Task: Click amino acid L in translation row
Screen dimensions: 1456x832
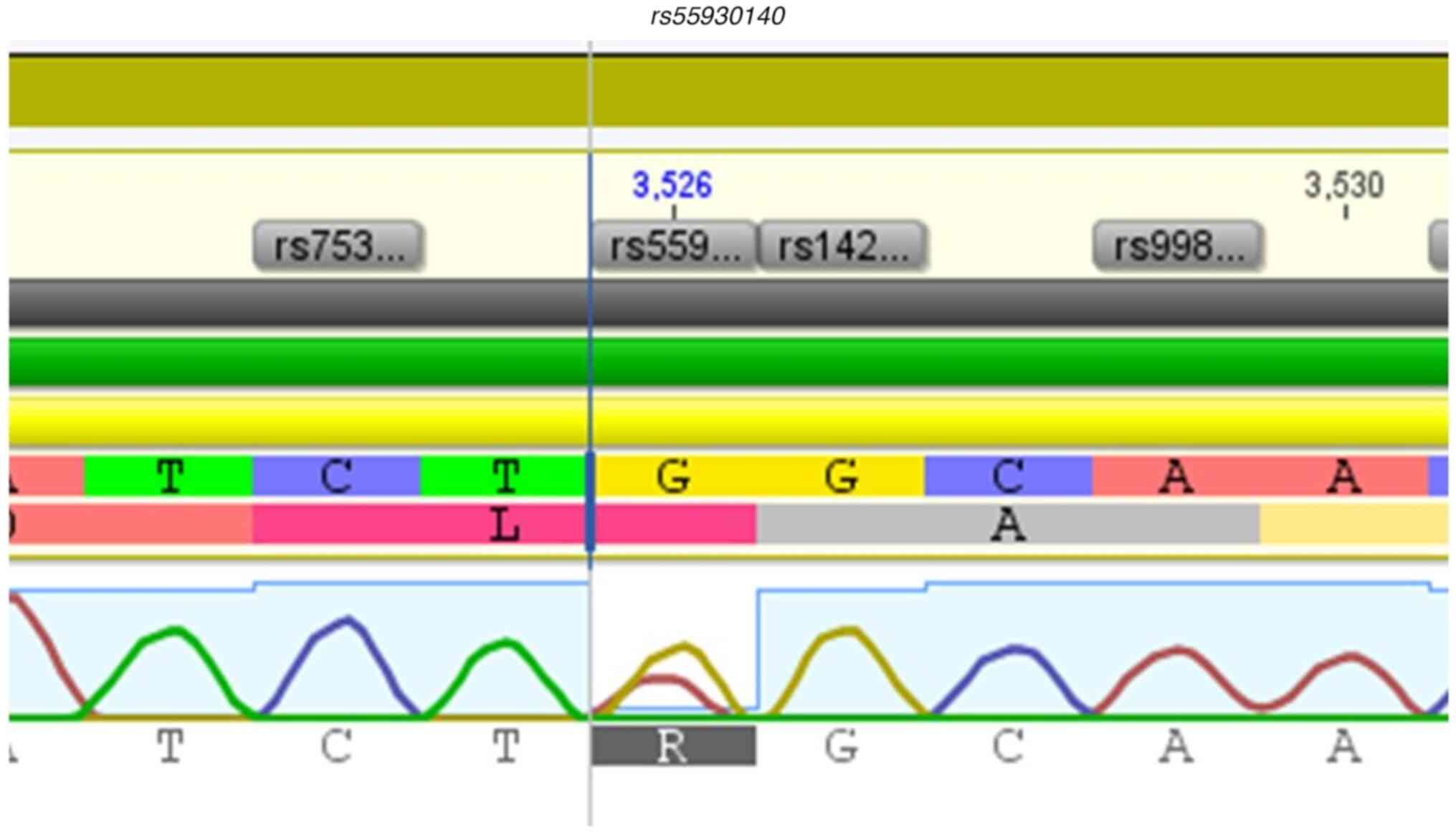Action: [x=505, y=525]
